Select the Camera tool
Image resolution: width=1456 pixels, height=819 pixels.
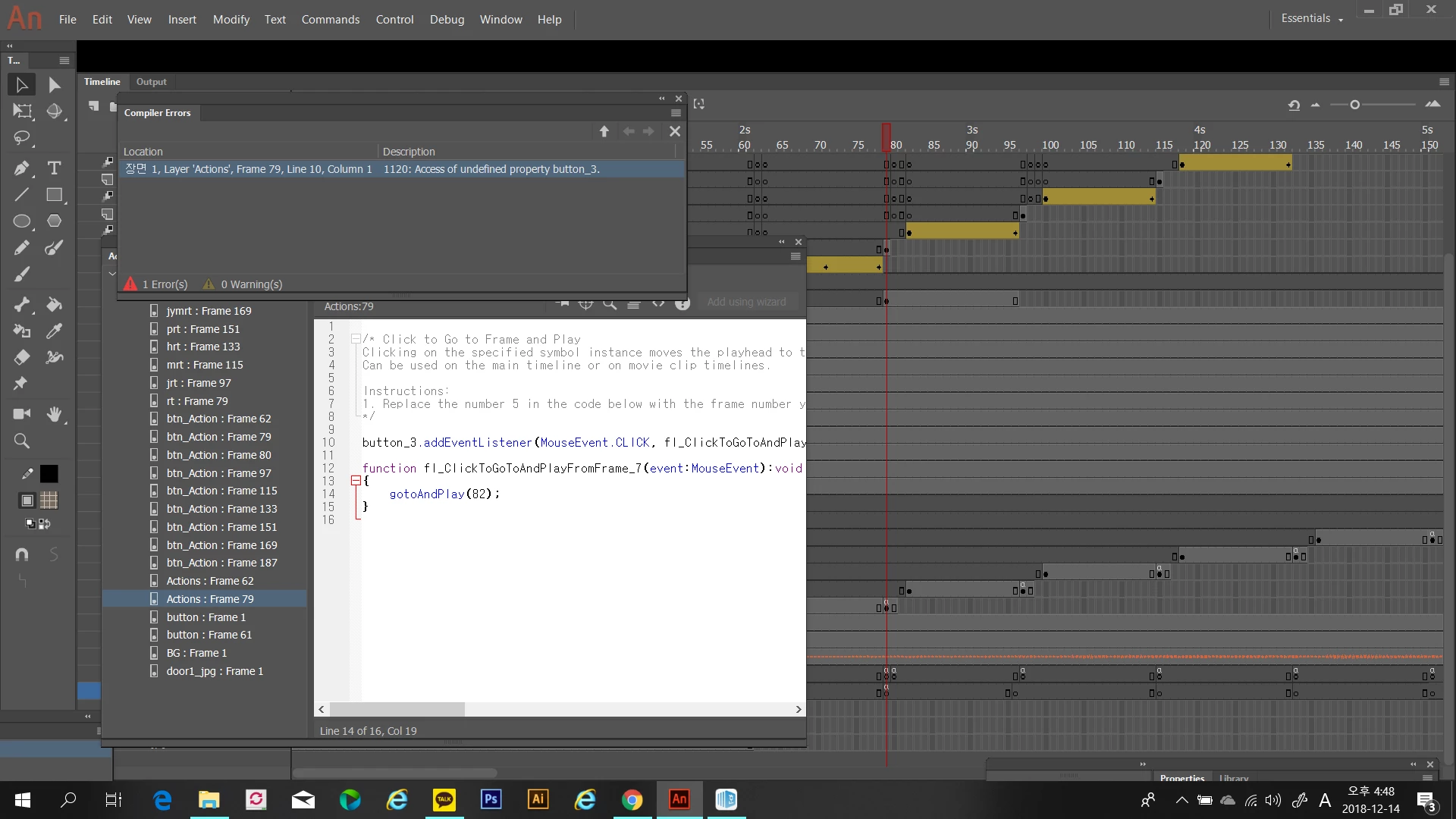(21, 414)
